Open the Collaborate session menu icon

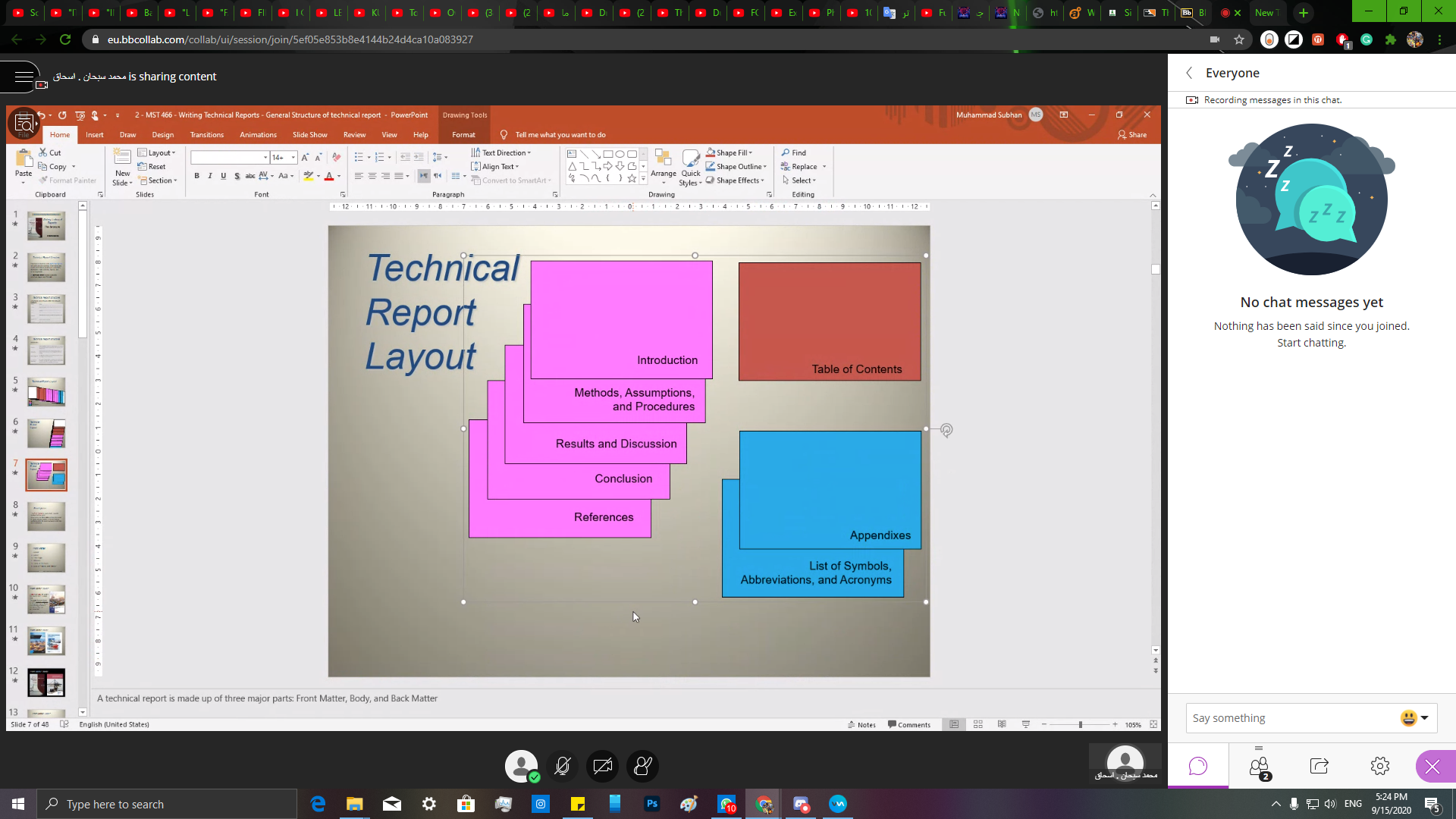(23, 77)
